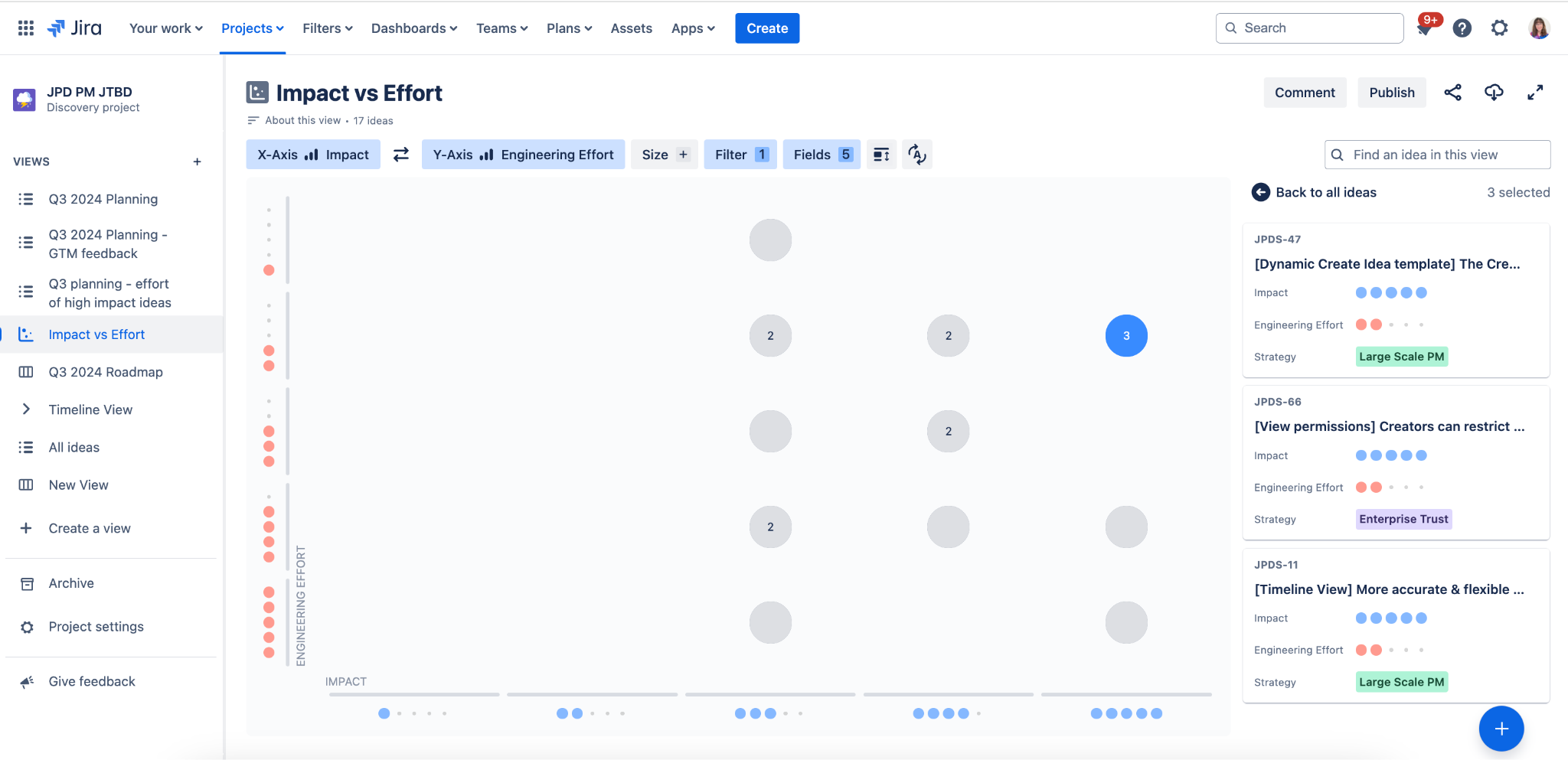Open the Assets menu item

pos(631,28)
